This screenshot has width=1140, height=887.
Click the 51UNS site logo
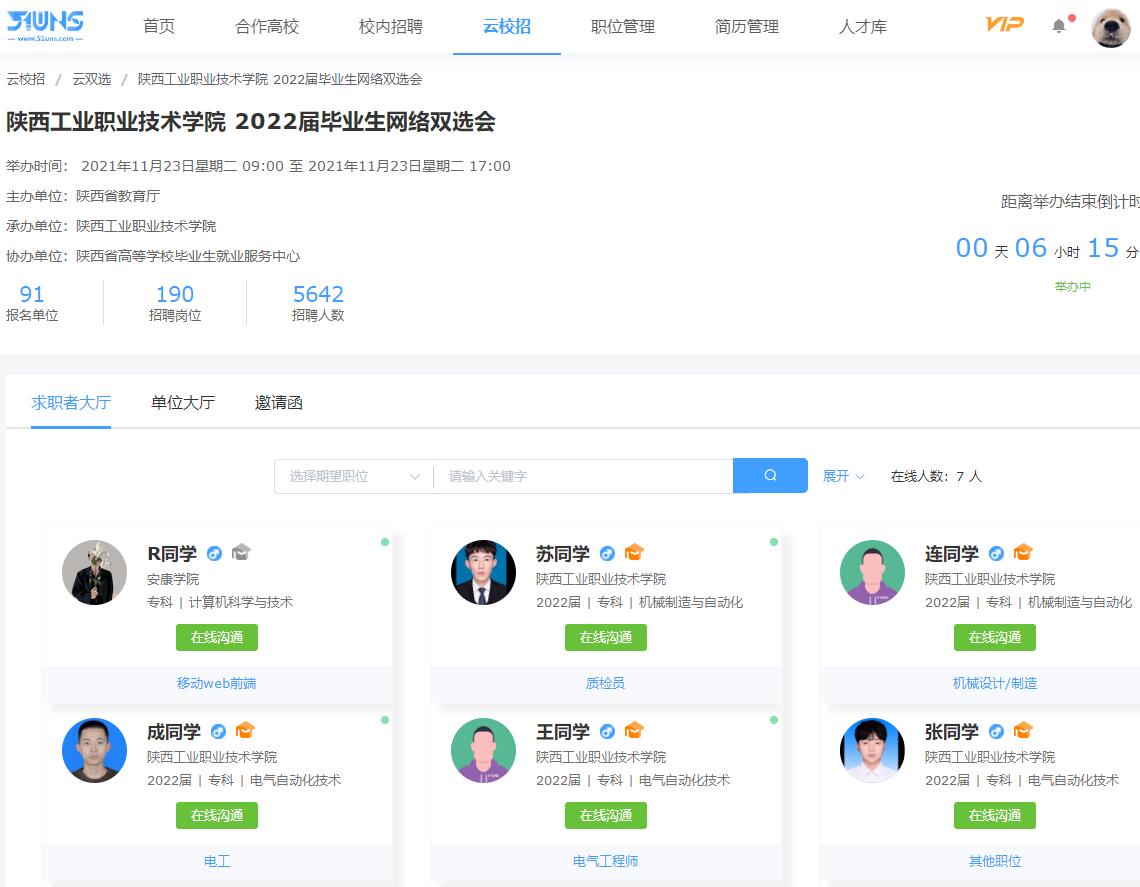click(45, 26)
